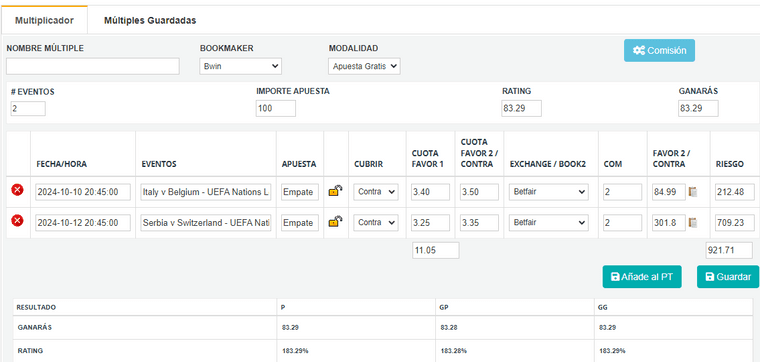Save the multiple with Guardar button
This screenshot has width=760, height=362.
point(728,277)
